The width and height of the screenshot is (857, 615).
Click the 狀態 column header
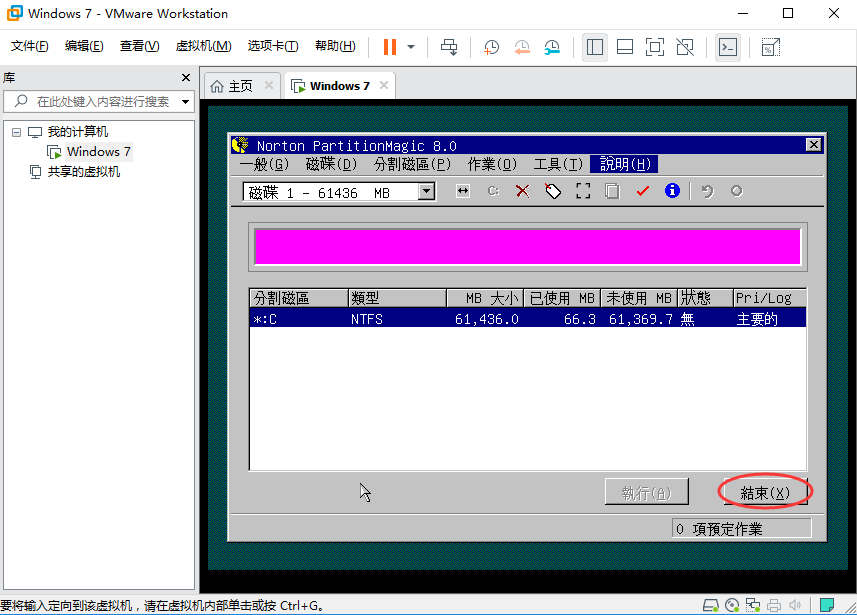click(x=705, y=298)
